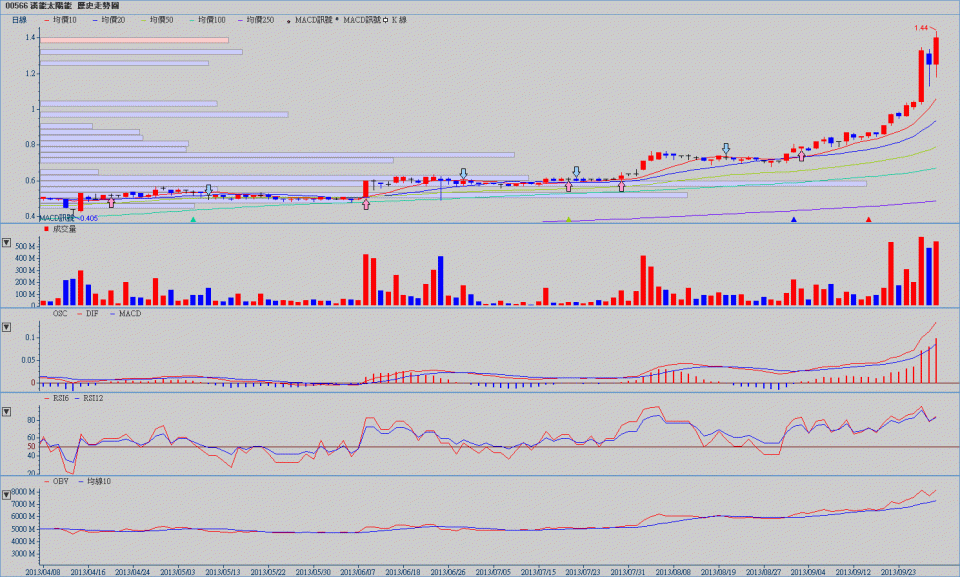Click the leftmost pink up-arrow buy signal
Viewport: 960px width, 577px height.
click(111, 203)
